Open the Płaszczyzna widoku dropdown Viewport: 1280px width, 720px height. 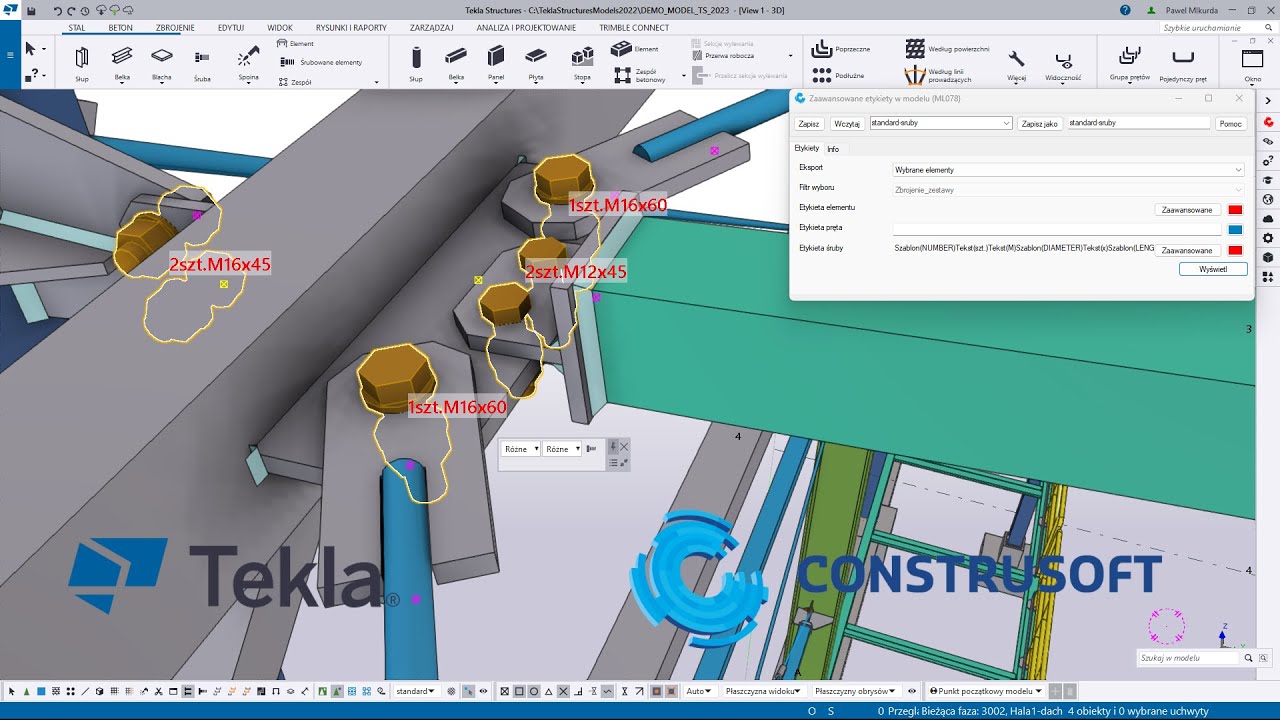tap(764, 691)
